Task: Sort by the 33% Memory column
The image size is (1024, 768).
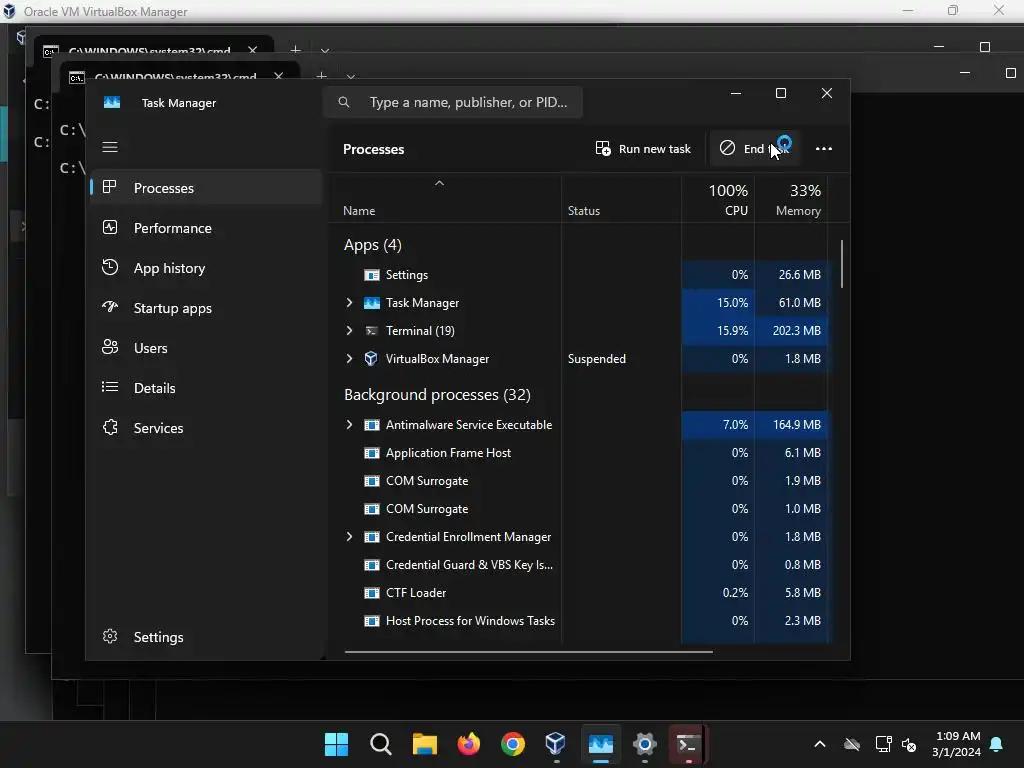Action: (791, 200)
